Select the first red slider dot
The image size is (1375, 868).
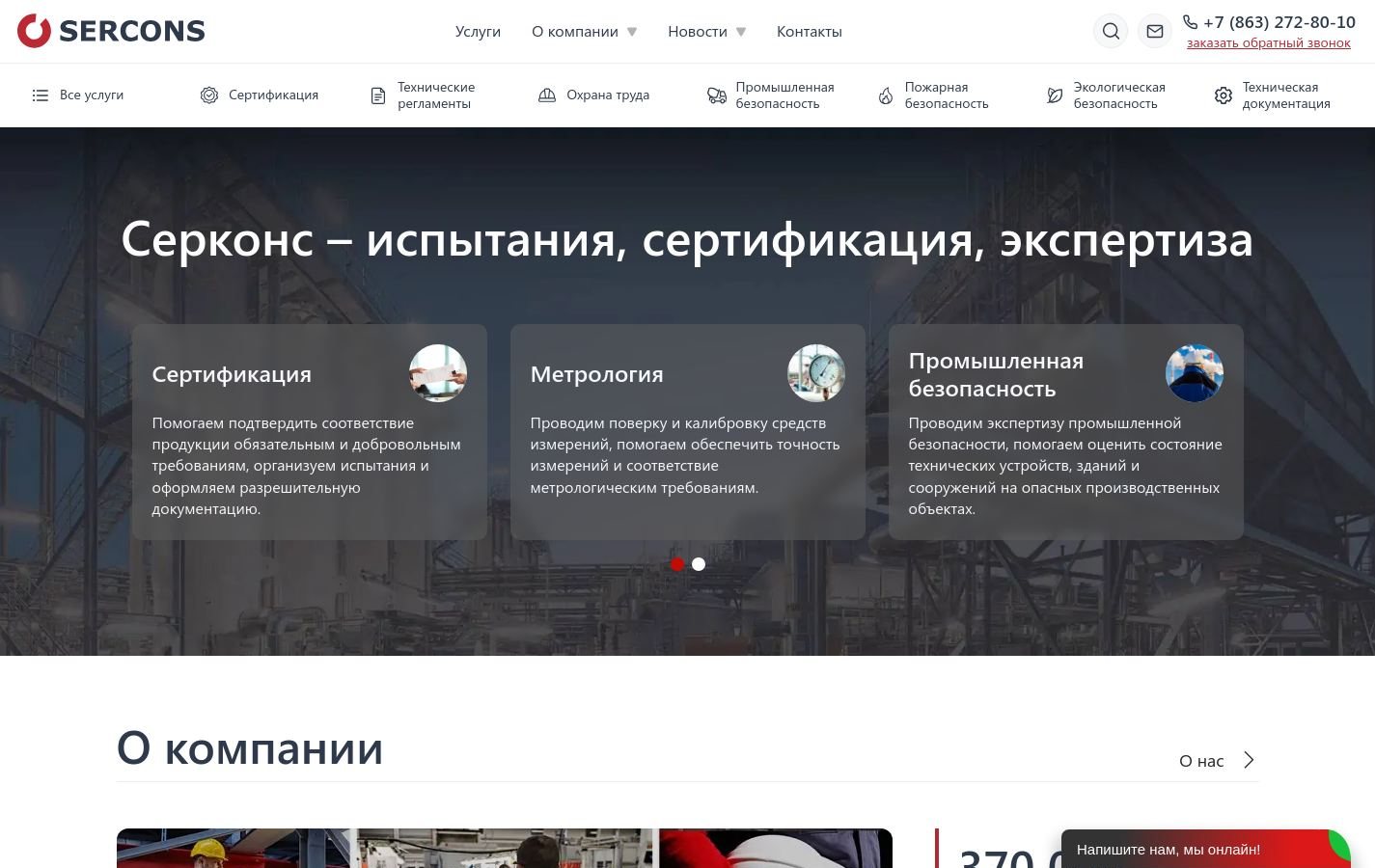677,564
